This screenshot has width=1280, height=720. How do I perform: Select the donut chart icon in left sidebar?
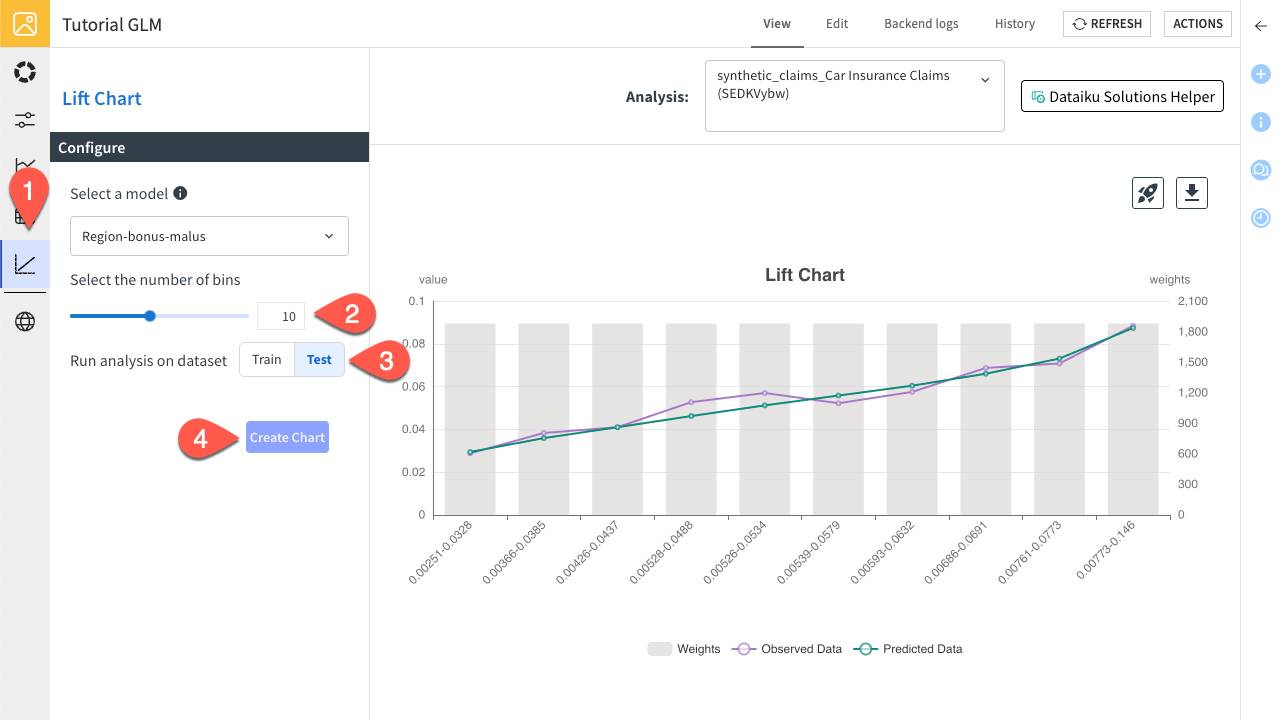click(x=25, y=72)
